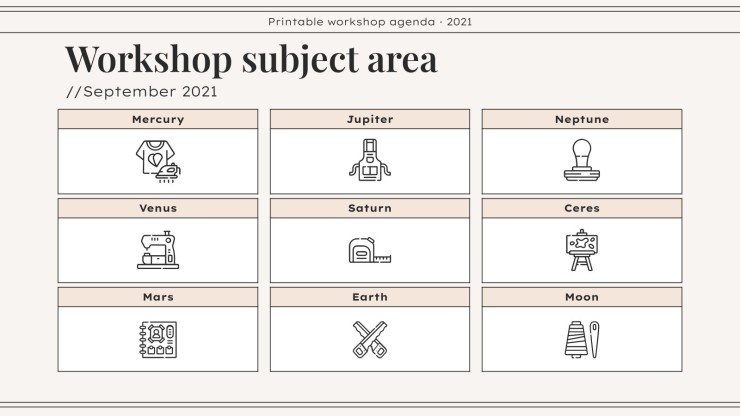Click the Jupiter header label
740x416 pixels.
370,119
